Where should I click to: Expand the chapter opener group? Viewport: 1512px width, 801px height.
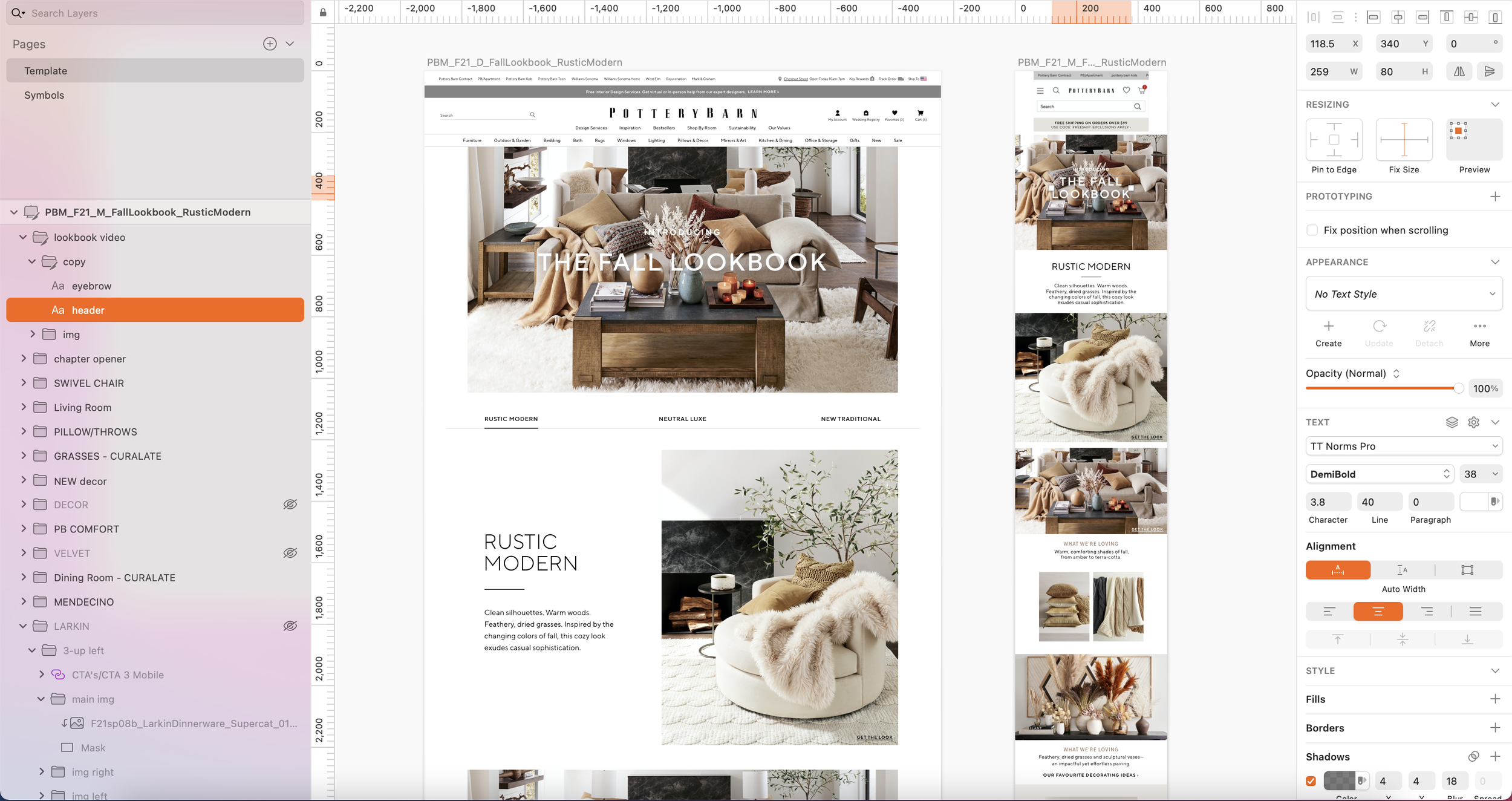[x=24, y=358]
